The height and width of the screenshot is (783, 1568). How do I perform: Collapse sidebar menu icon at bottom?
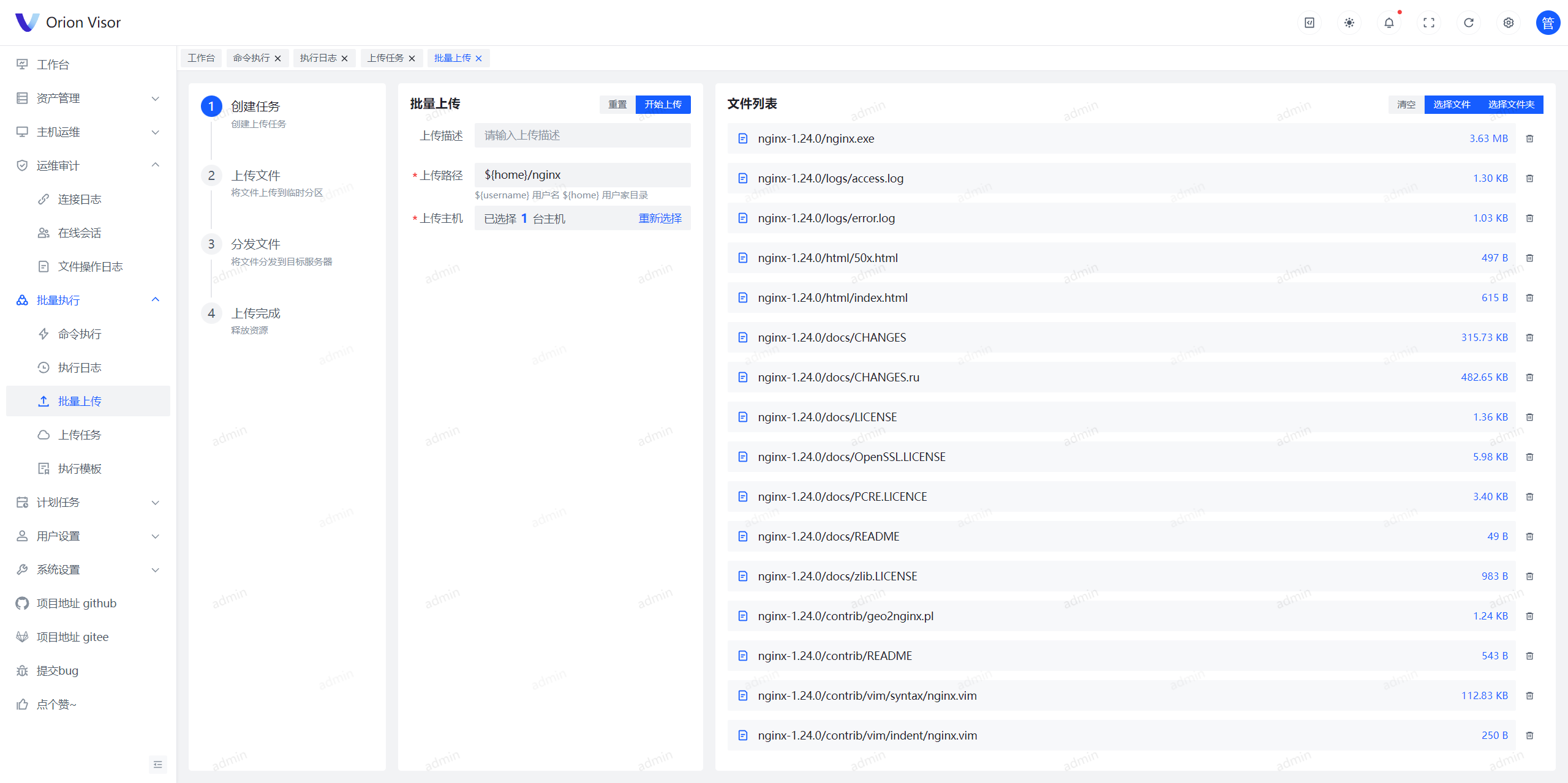coord(157,764)
